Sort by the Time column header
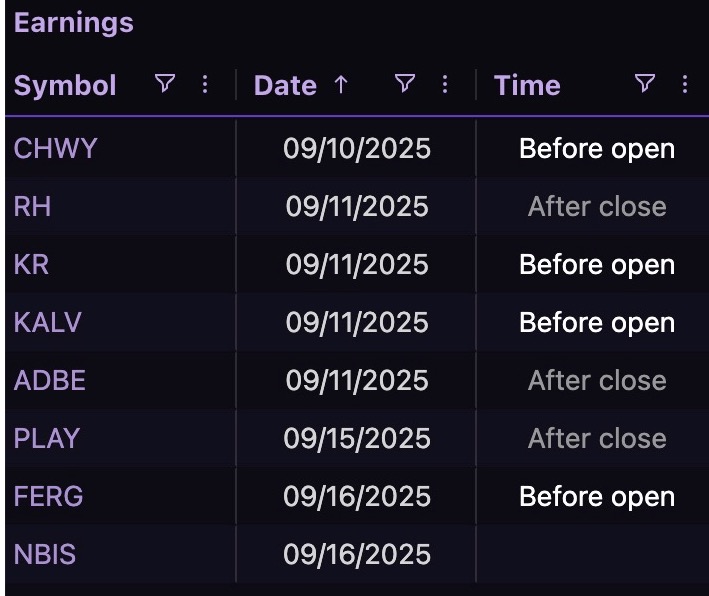This screenshot has width=709, height=596. click(x=527, y=85)
